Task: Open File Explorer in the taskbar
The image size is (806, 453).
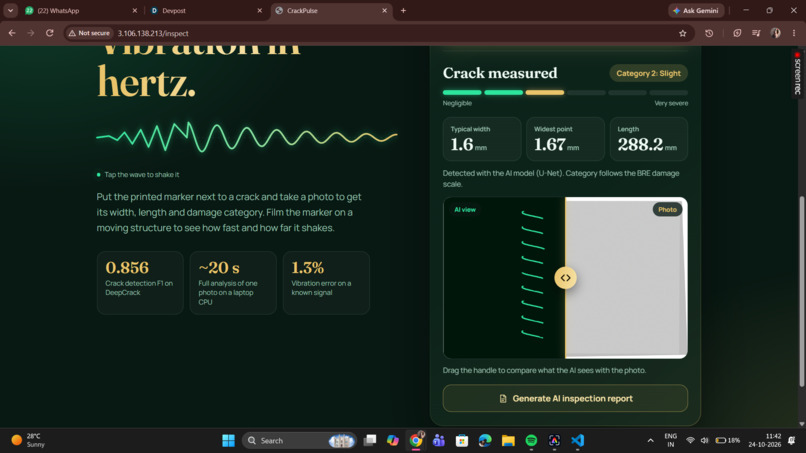Action: (508, 441)
